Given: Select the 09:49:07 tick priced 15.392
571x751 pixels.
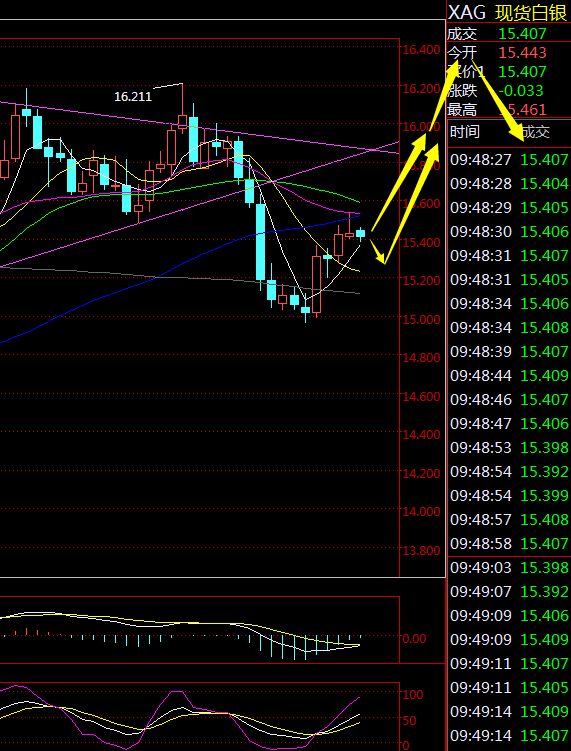Looking at the screenshot, I should [509, 592].
